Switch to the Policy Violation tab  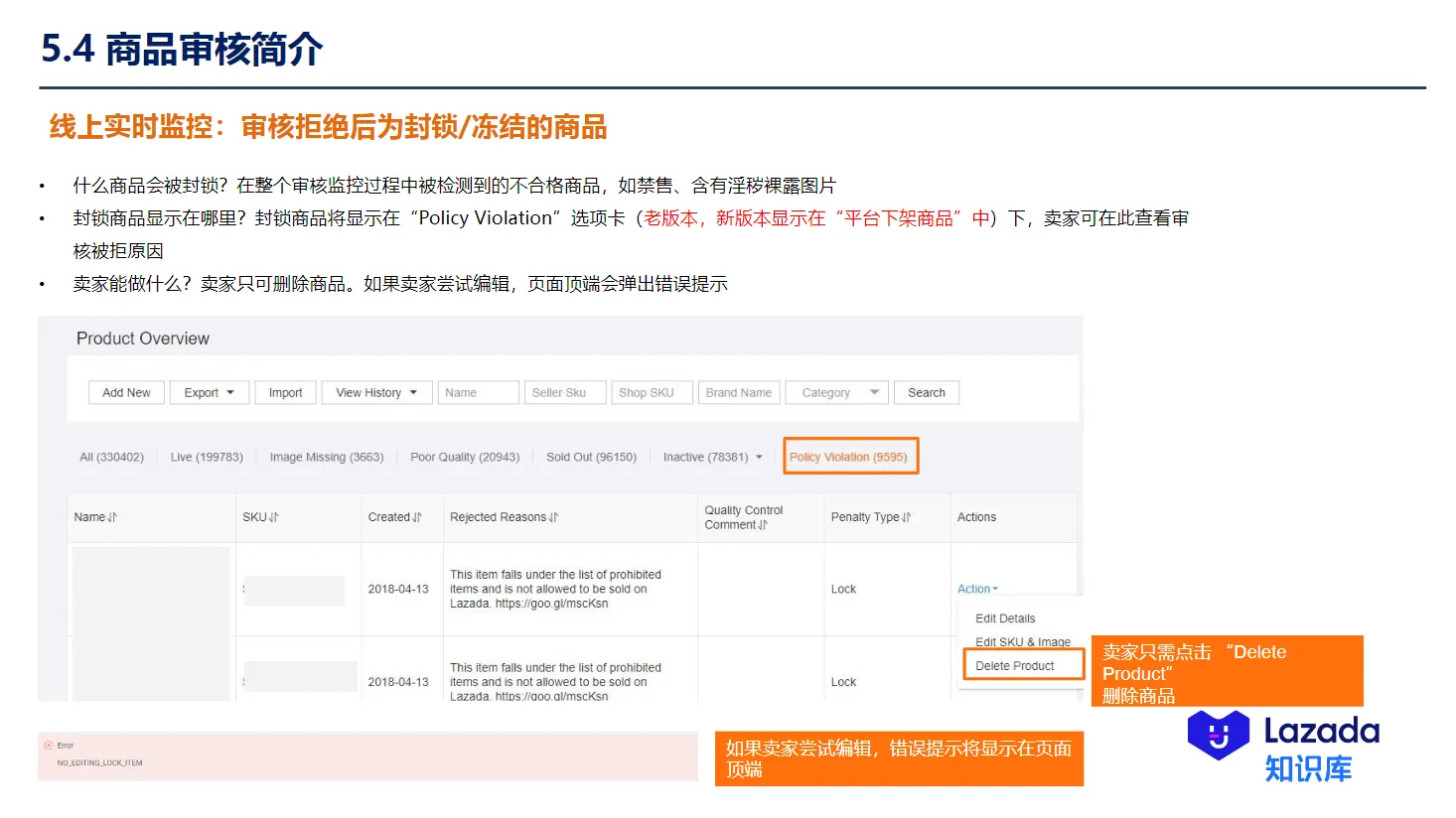[850, 457]
